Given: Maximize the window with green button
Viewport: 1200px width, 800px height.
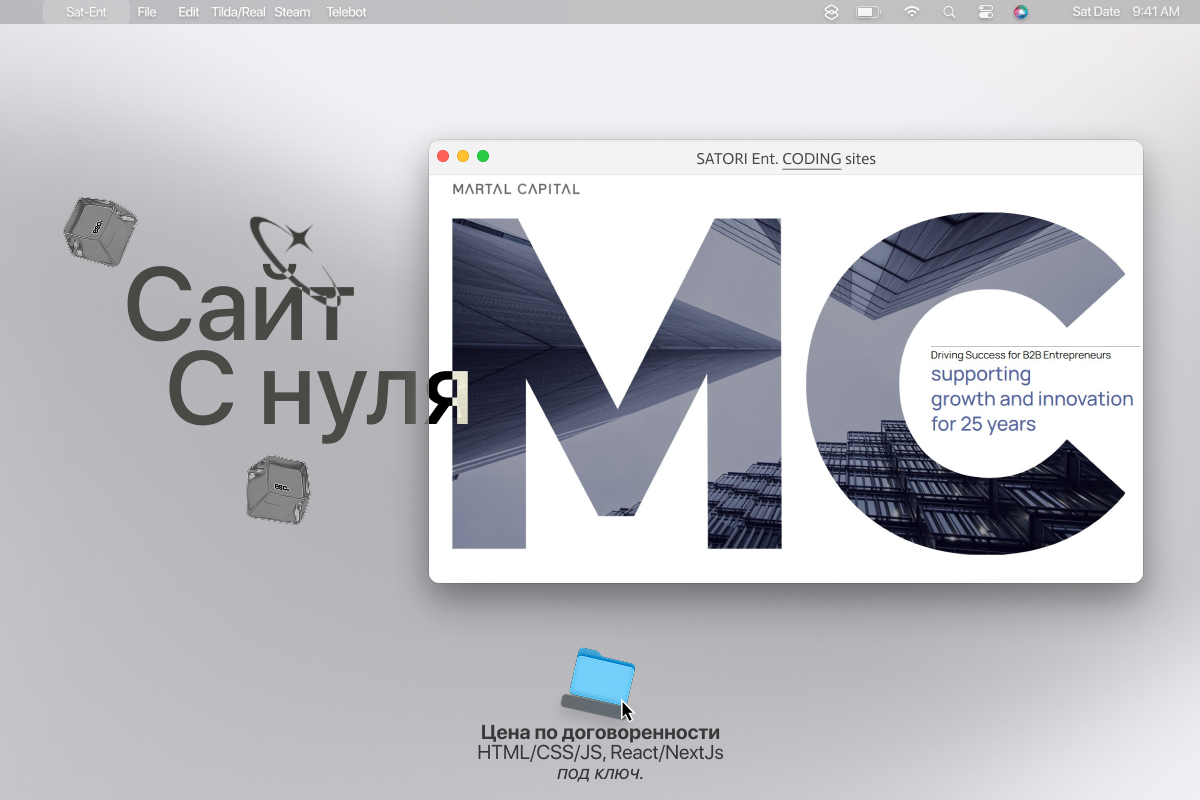Looking at the screenshot, I should pyautogui.click(x=483, y=156).
